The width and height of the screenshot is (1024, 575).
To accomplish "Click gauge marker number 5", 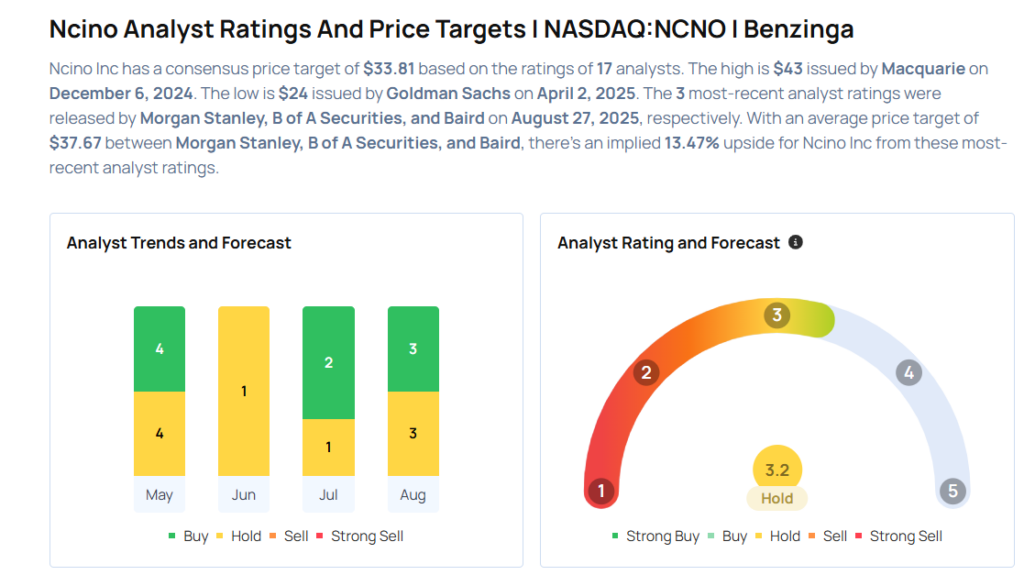I will point(952,491).
